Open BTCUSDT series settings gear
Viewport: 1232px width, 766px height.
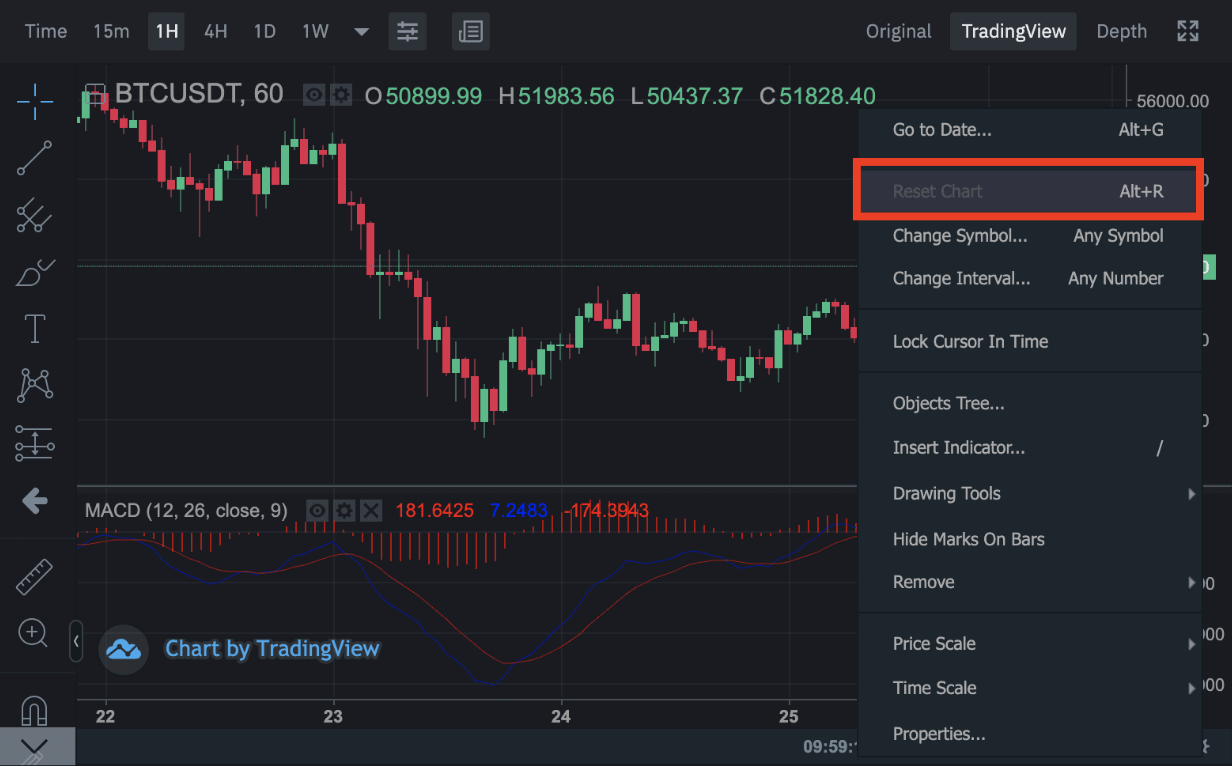[x=341, y=96]
